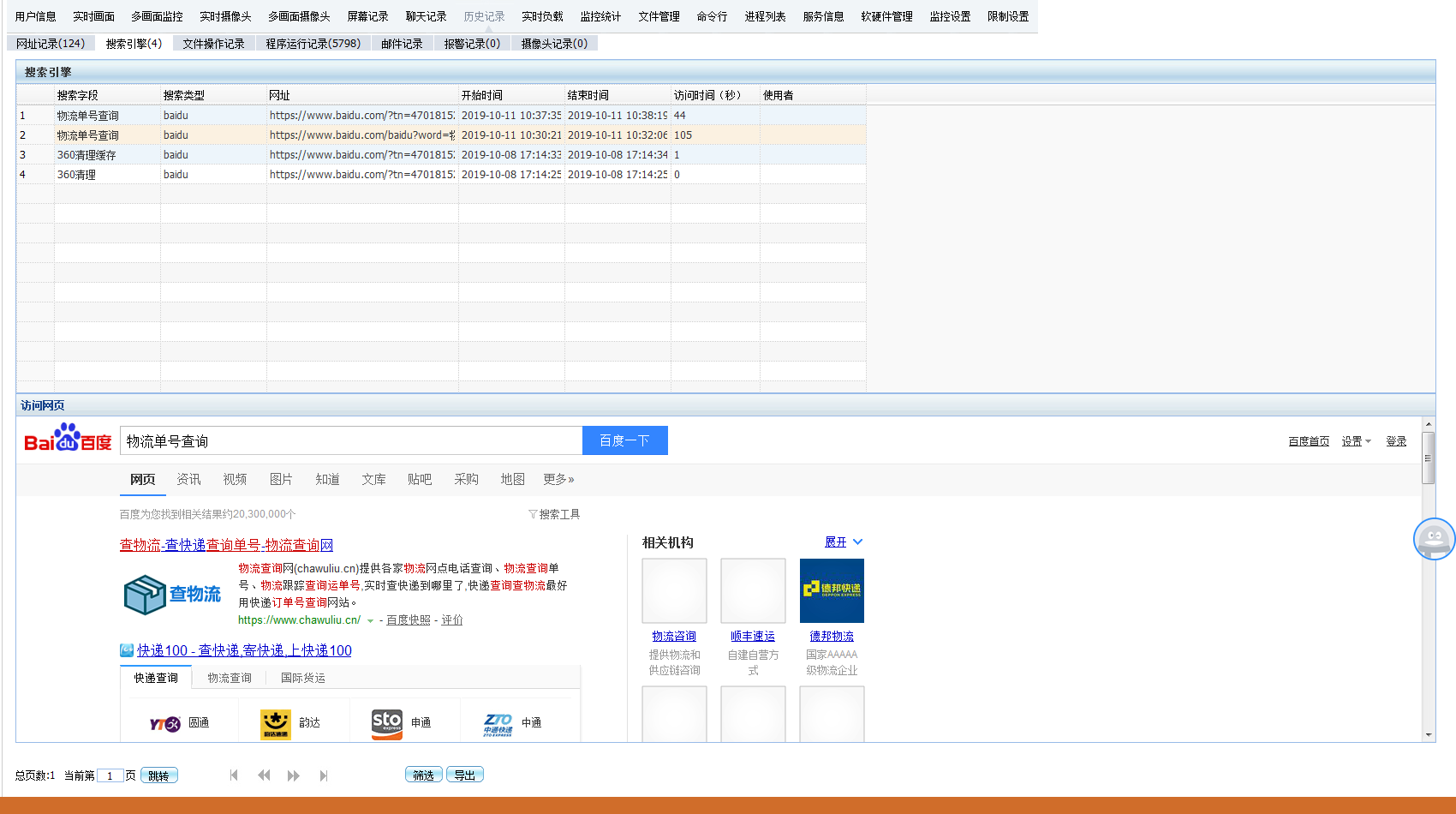Viewport: 1456px width, 814px height.
Task: Click the 百度一下 search button
Action: pos(624,440)
